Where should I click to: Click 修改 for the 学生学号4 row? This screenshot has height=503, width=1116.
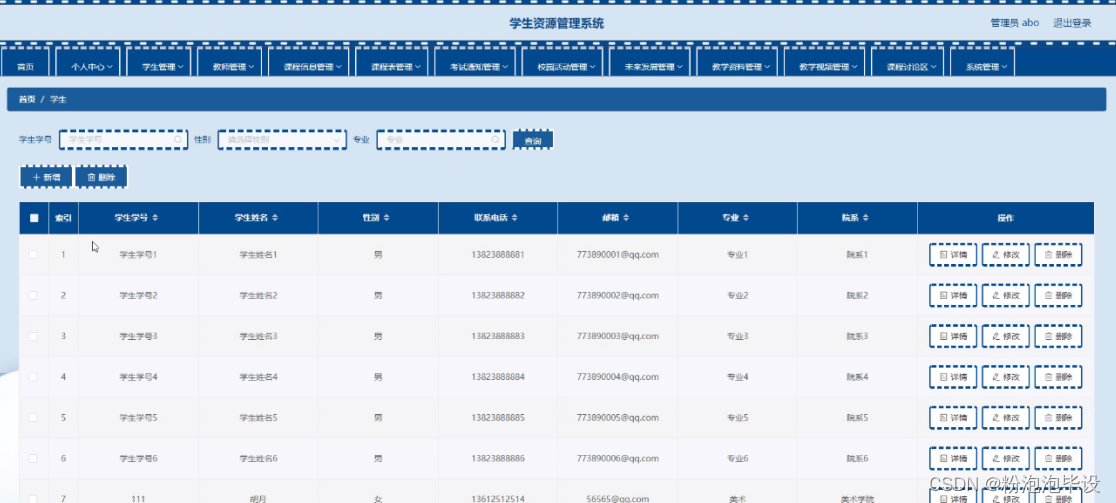[1006, 377]
